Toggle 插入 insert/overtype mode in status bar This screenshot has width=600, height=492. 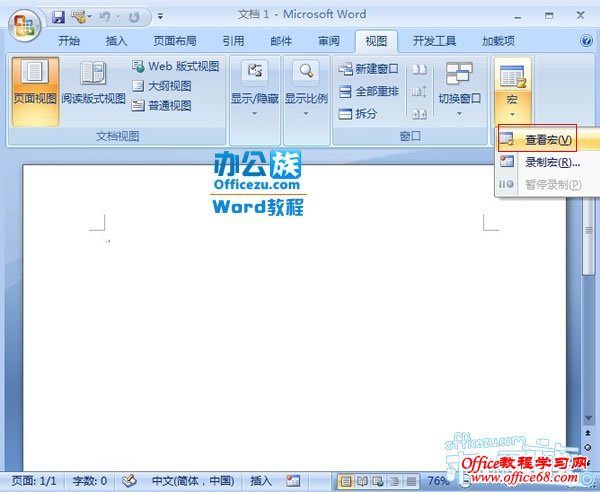tap(261, 481)
